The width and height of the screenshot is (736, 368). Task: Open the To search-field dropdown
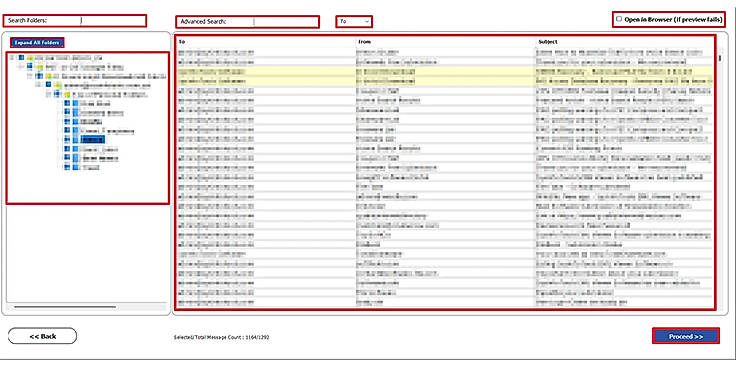click(x=354, y=22)
